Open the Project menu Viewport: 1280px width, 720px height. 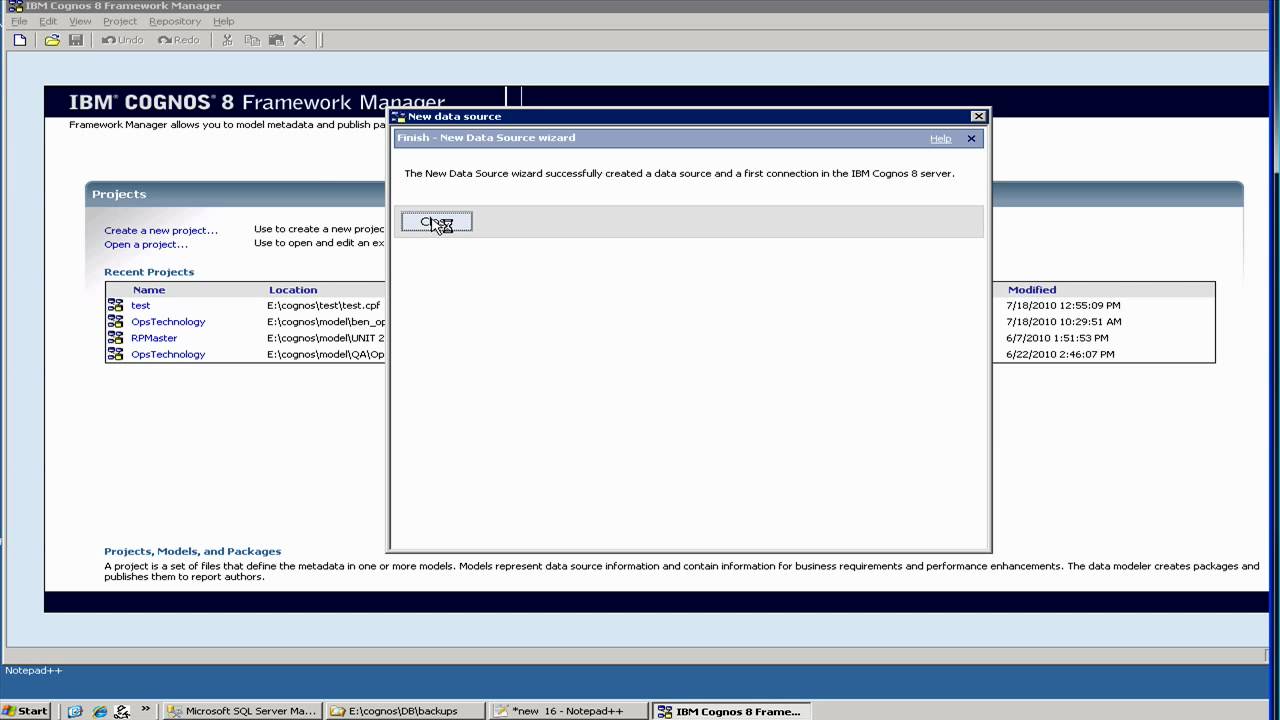[120, 21]
